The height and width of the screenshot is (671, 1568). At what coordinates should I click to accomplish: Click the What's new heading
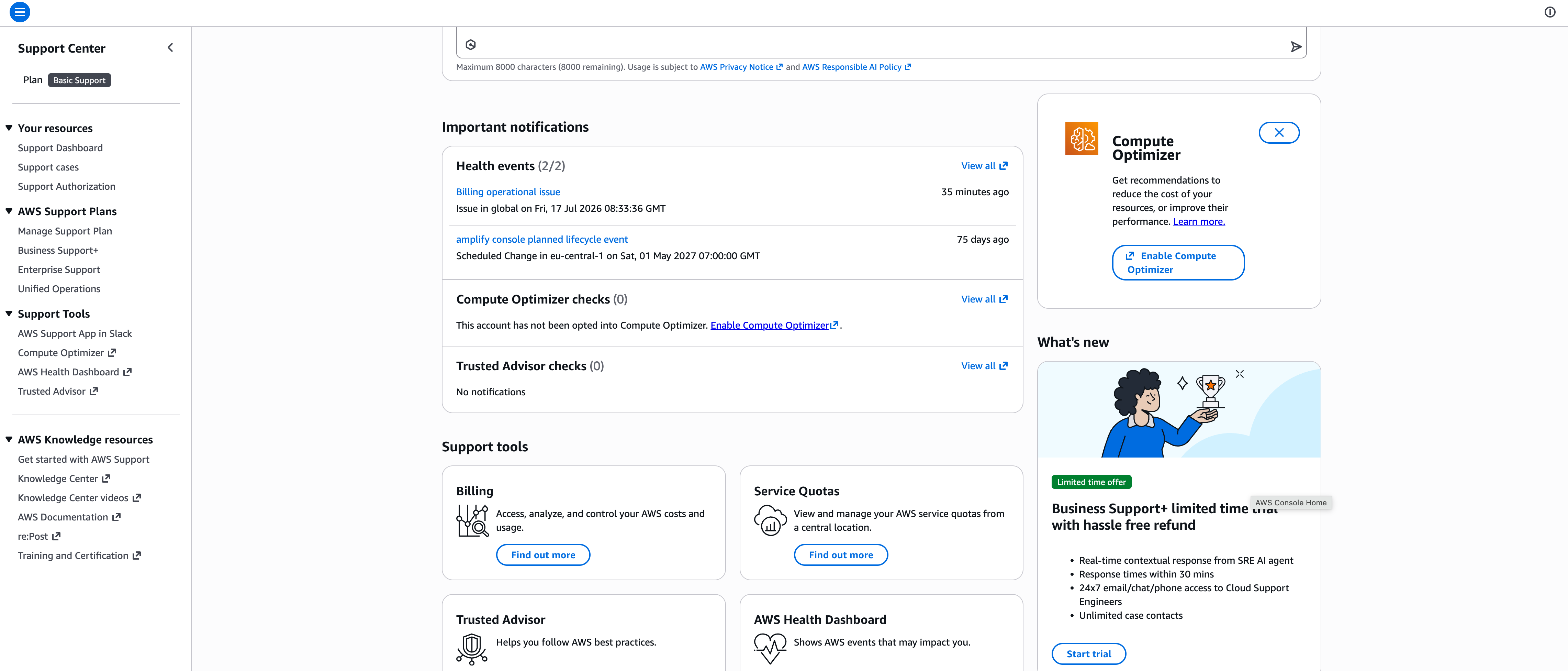[x=1073, y=342]
